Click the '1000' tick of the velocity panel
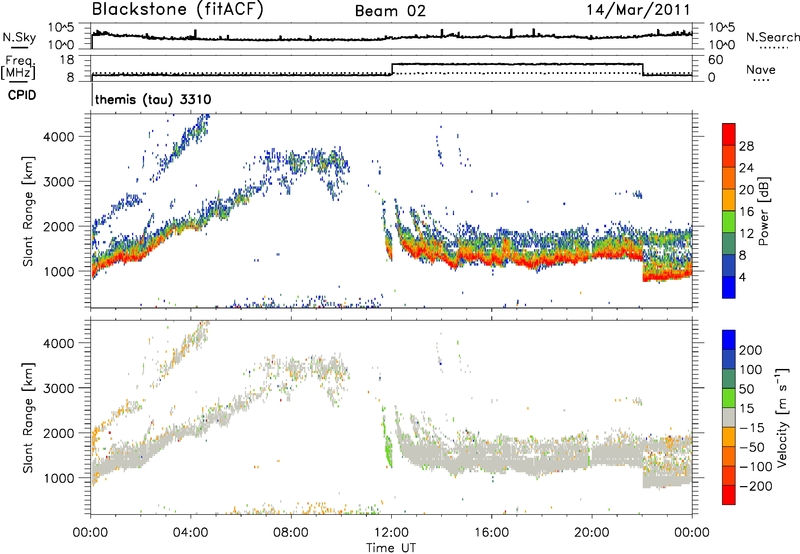 tap(58, 478)
